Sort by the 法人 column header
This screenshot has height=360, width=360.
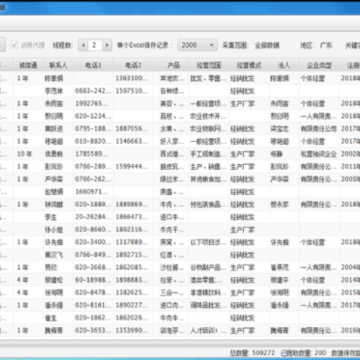pos(284,65)
